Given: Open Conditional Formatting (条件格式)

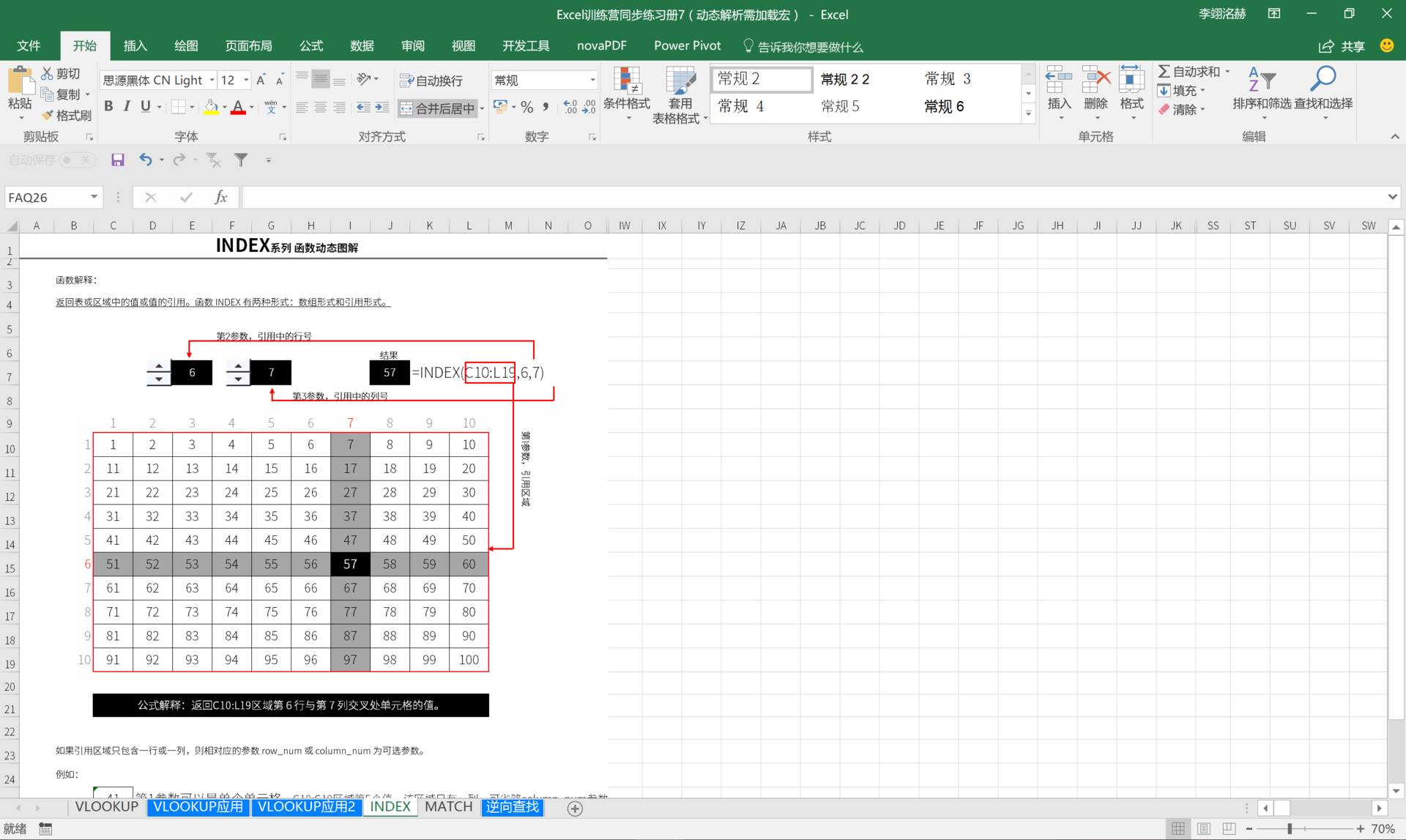Looking at the screenshot, I should tap(626, 92).
